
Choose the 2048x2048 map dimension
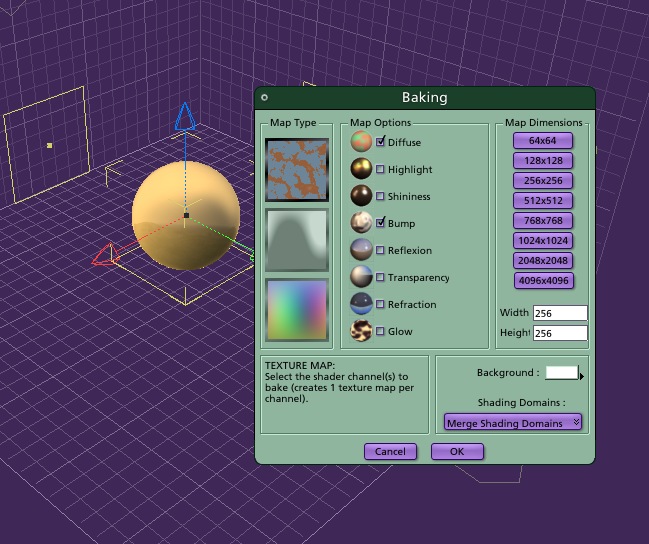tap(543, 260)
